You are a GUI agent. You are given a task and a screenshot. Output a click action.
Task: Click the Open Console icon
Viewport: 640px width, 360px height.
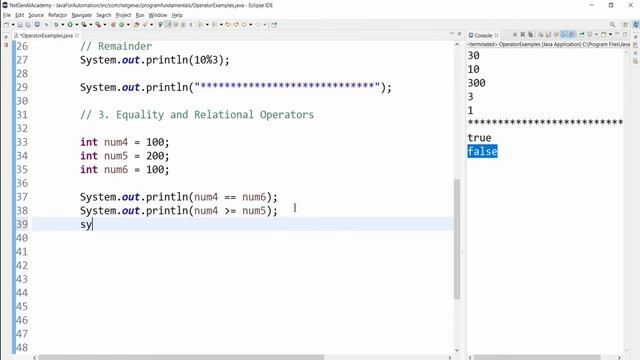[604, 35]
